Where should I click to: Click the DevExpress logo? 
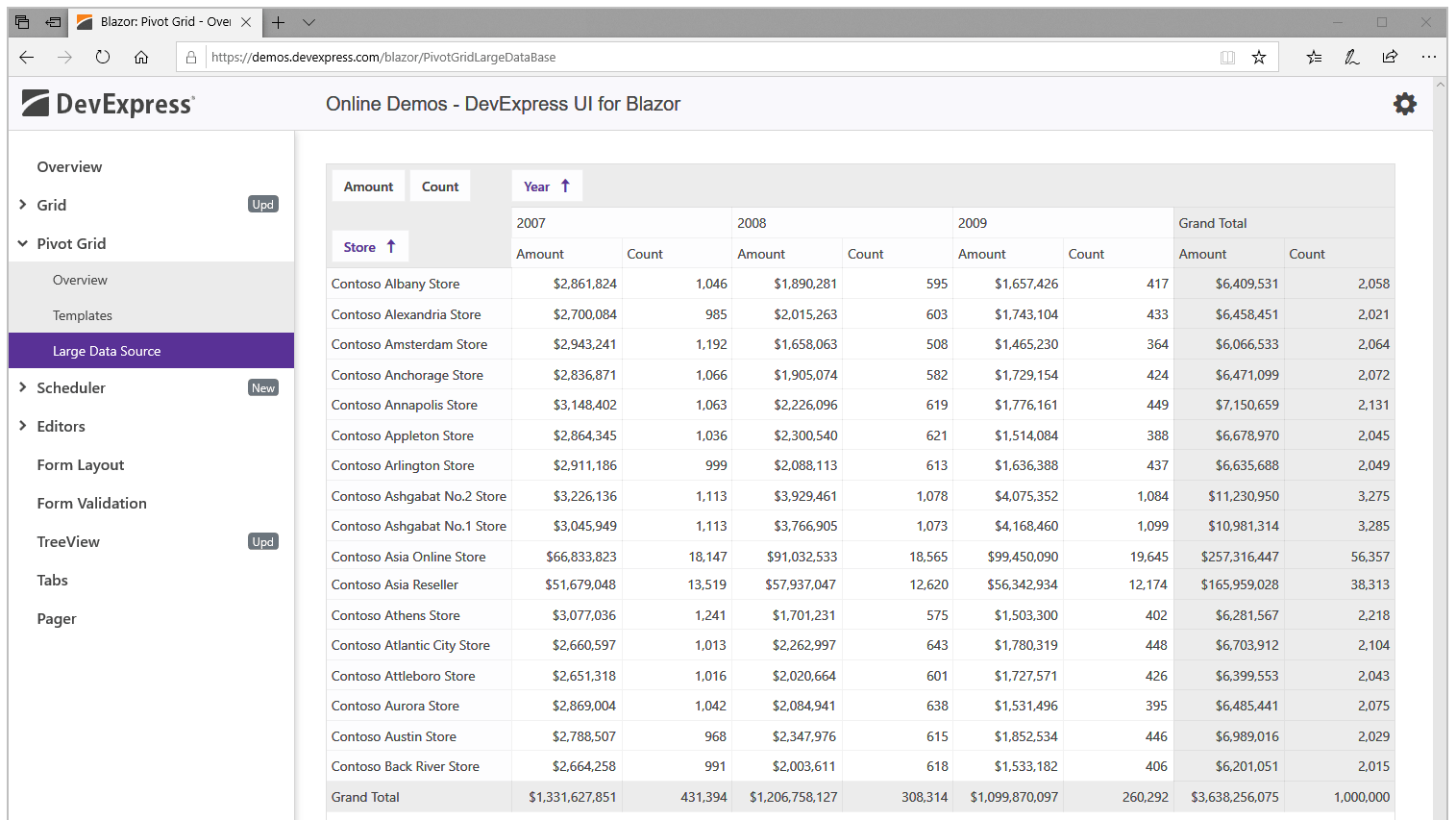pos(109,104)
